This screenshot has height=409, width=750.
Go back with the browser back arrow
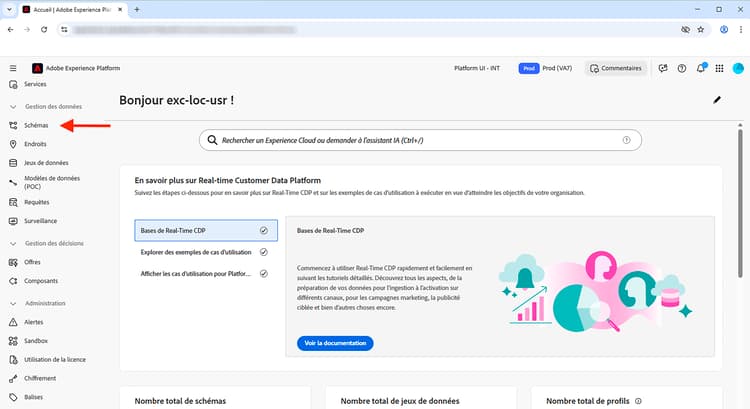click(x=11, y=30)
